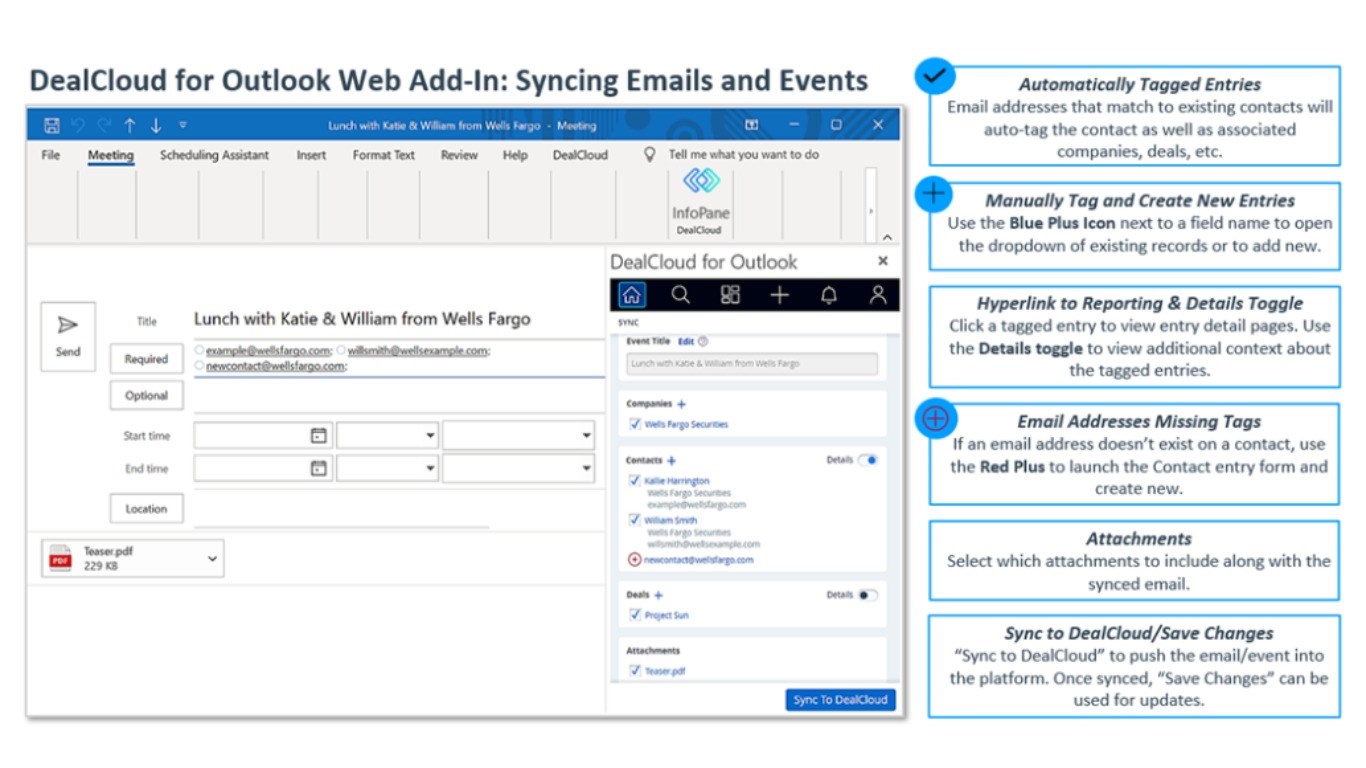The width and height of the screenshot is (1366, 768).
Task: Open the Help tab
Action: (515, 155)
